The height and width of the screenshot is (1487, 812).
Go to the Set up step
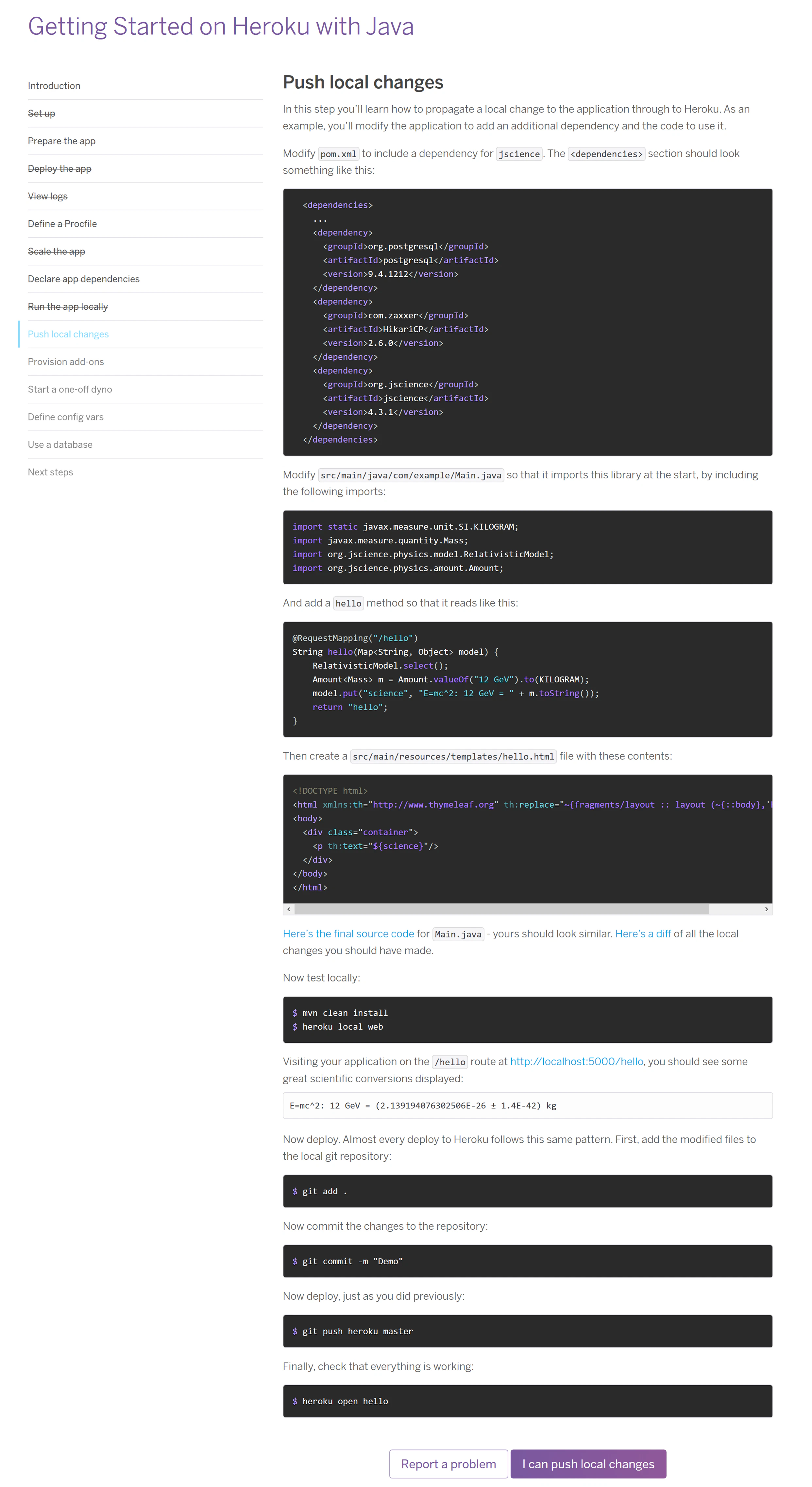pos(42,113)
